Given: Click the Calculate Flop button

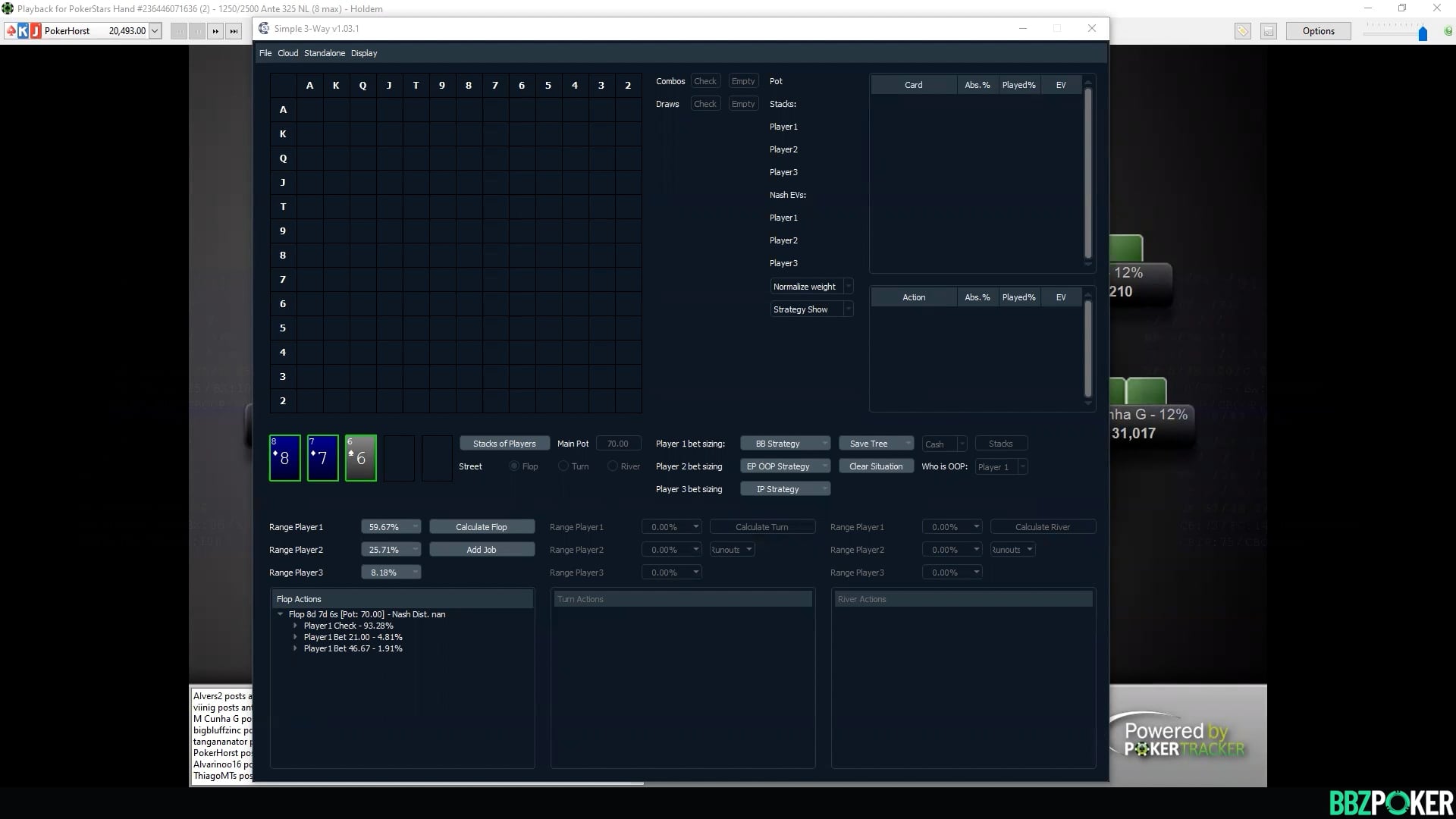Looking at the screenshot, I should tap(482, 526).
